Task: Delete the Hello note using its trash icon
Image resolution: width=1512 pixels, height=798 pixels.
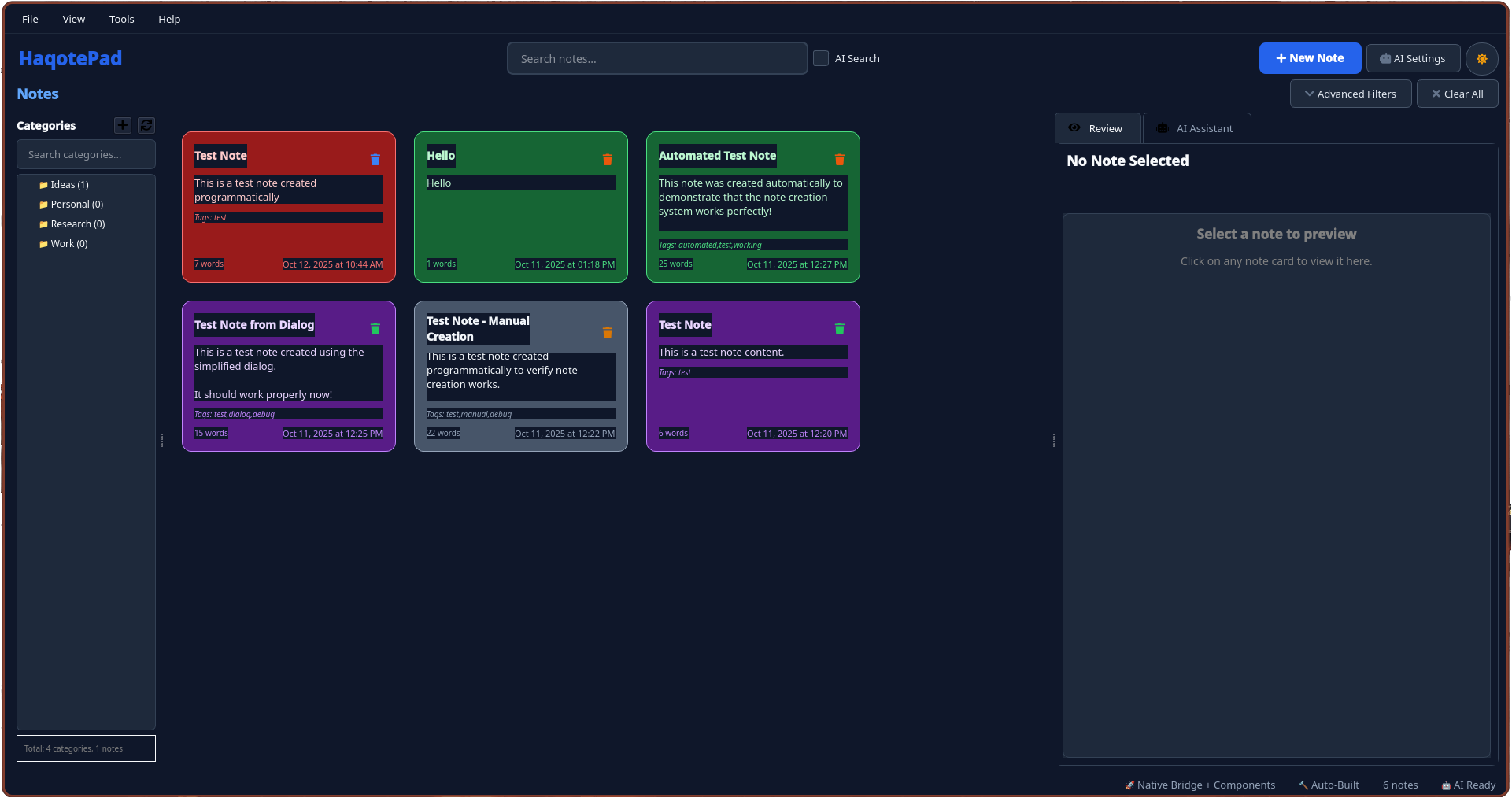Action: (607, 159)
